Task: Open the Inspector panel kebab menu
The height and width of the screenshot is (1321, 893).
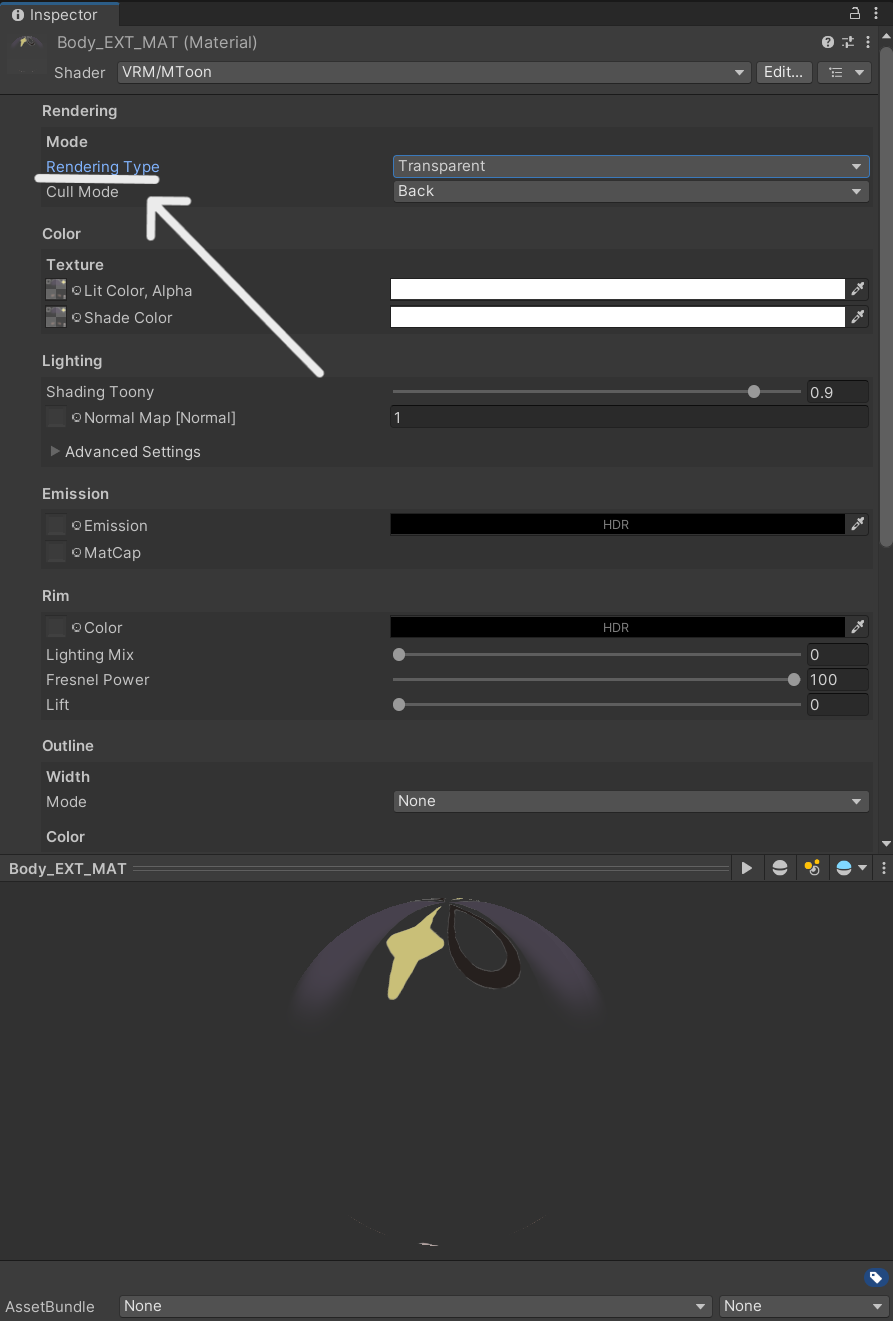Action: (876, 14)
